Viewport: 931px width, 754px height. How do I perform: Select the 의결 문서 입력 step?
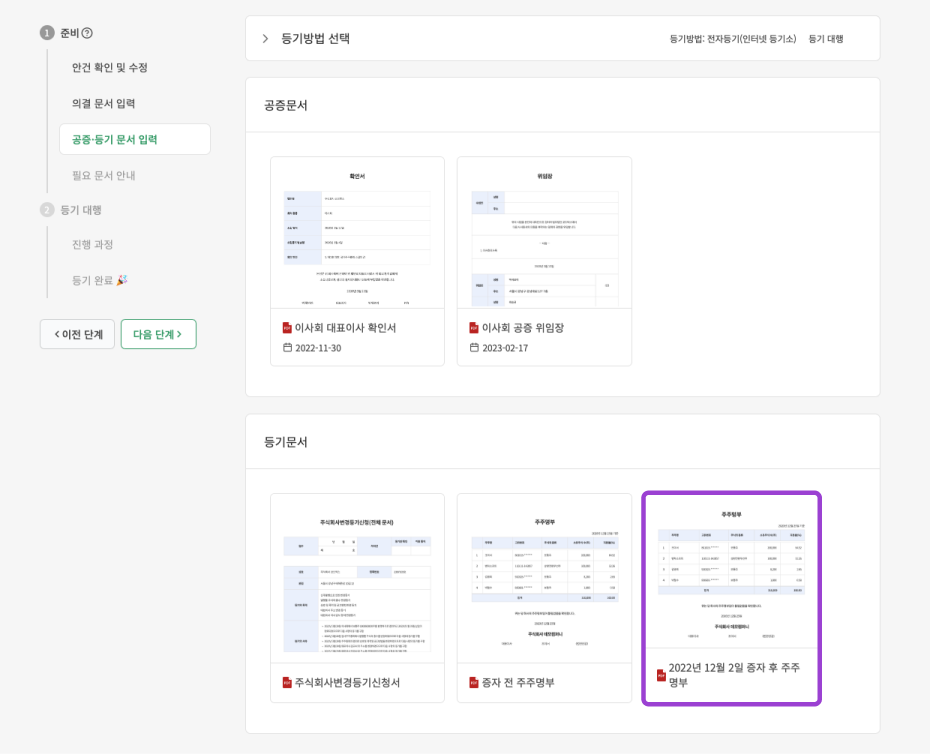[103, 103]
